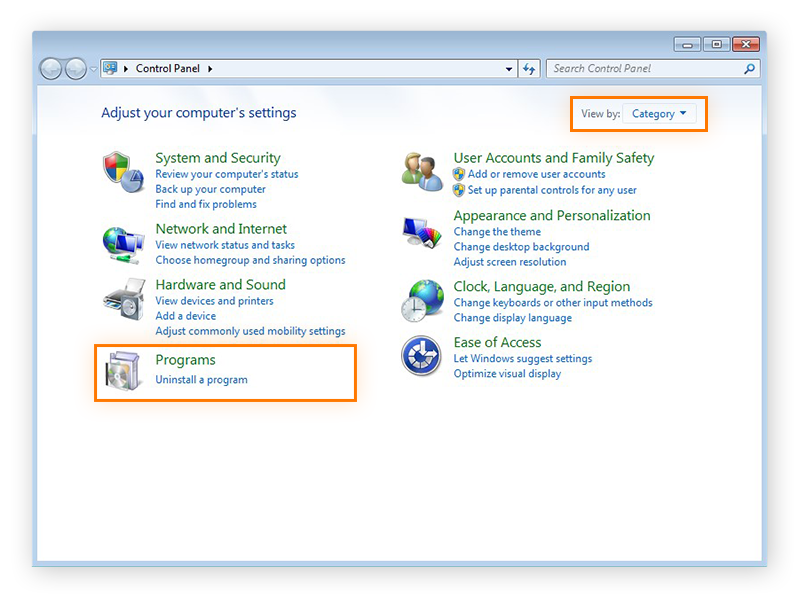Click the search magnifying glass icon
Viewport: 800px width, 600px height.
click(x=748, y=68)
